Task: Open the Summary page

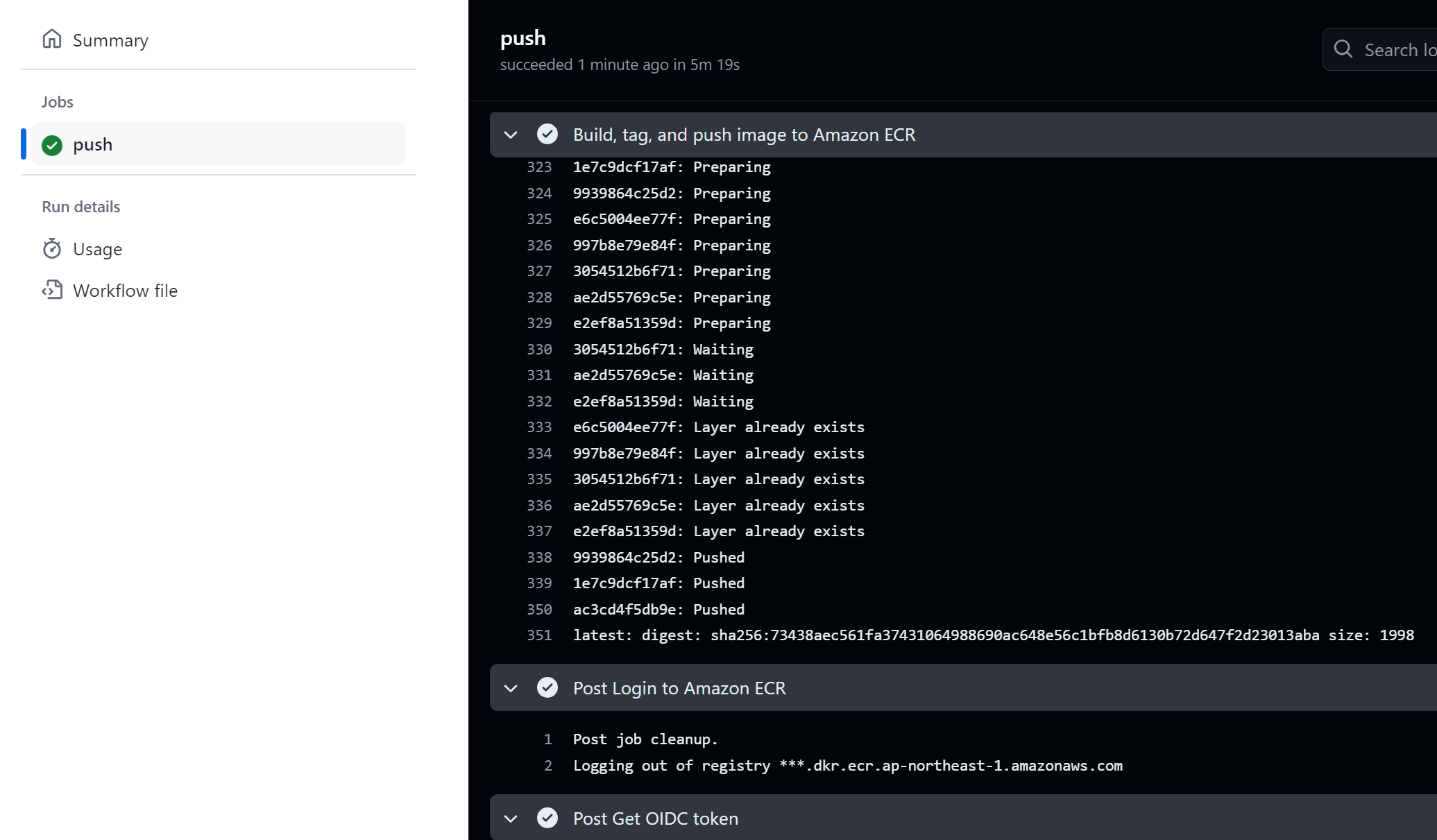Action: pos(110,40)
